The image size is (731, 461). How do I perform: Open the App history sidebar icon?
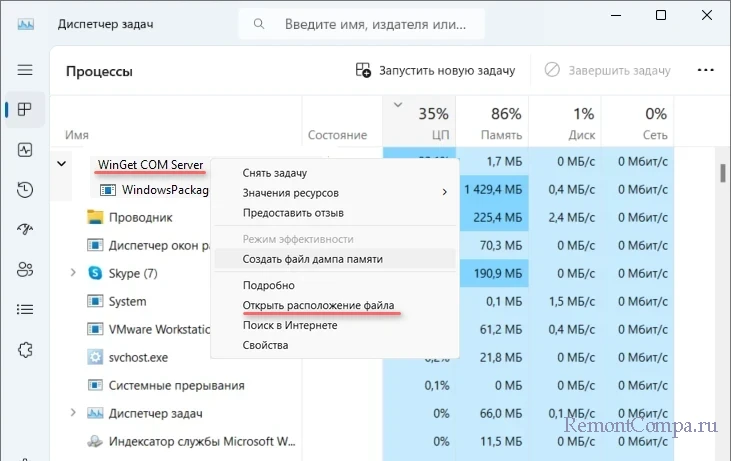tap(25, 190)
